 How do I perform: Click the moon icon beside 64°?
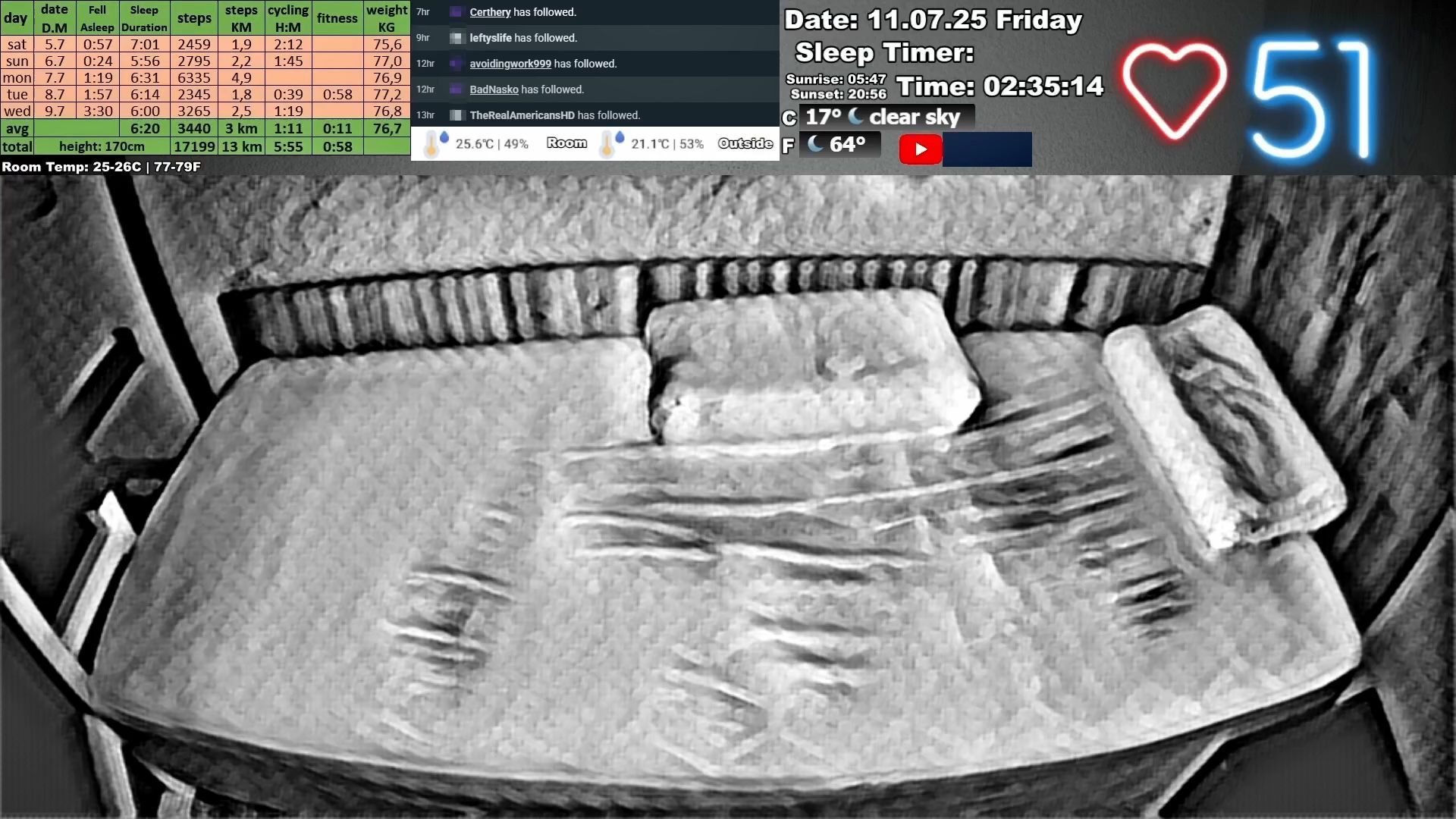click(815, 143)
